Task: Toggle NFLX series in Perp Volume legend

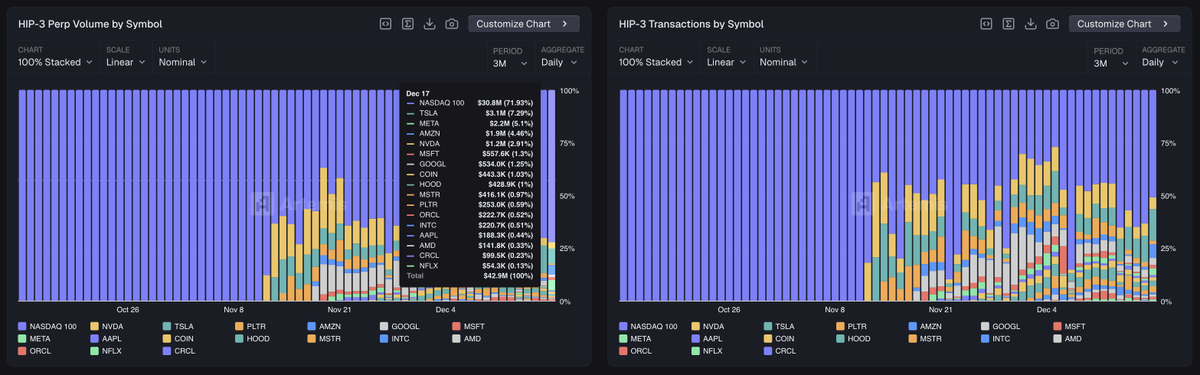Action: (x=106, y=352)
